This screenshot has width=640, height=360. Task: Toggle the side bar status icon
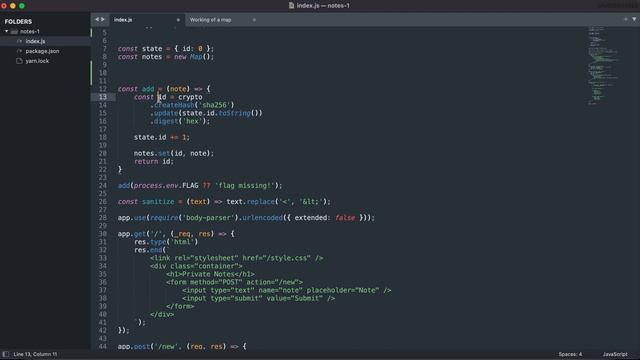point(5,354)
